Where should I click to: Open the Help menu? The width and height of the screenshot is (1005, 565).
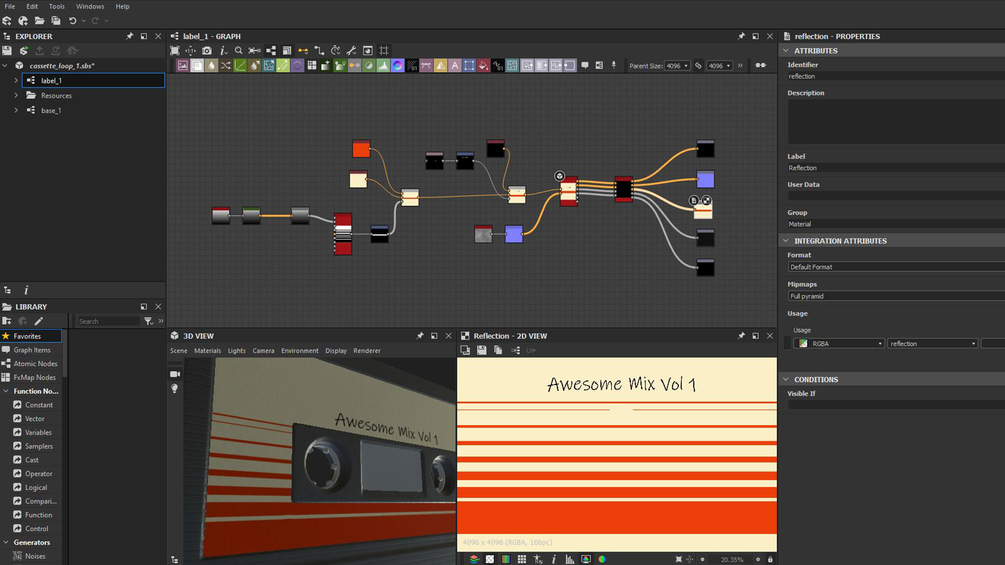click(x=122, y=6)
